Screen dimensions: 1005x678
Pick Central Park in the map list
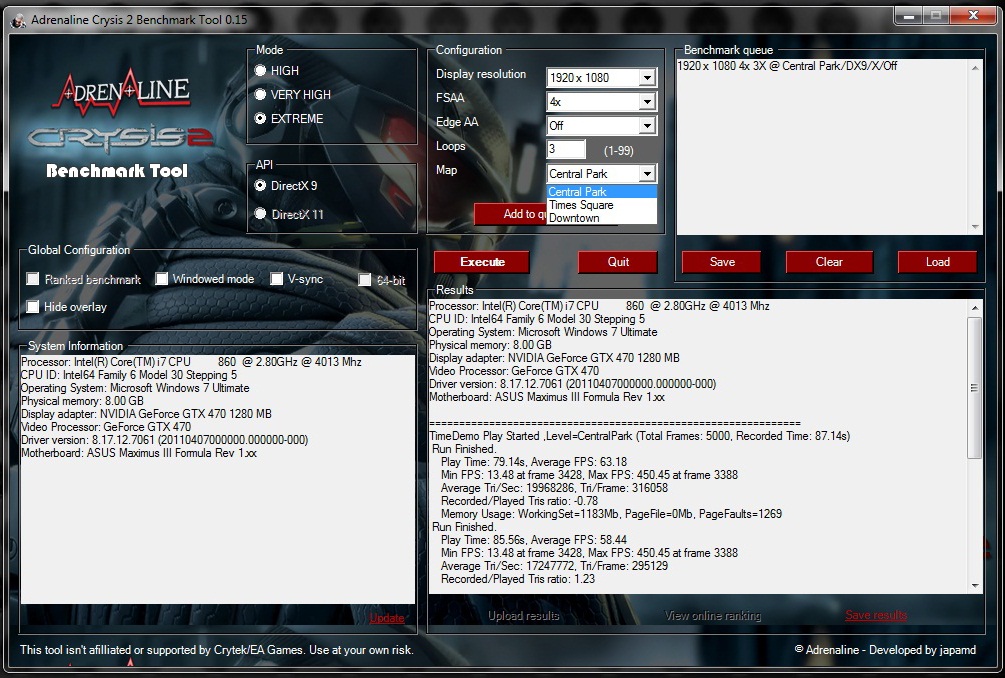(602, 192)
